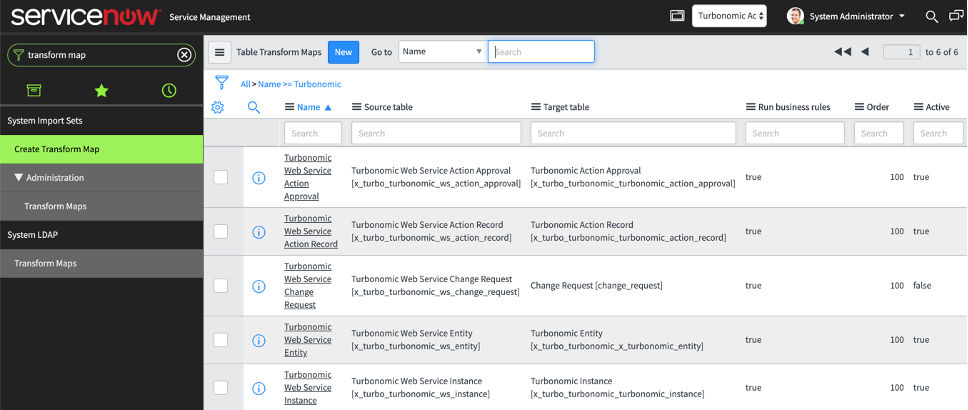Go to first page of results
The height and width of the screenshot is (410, 968).
[x=843, y=52]
